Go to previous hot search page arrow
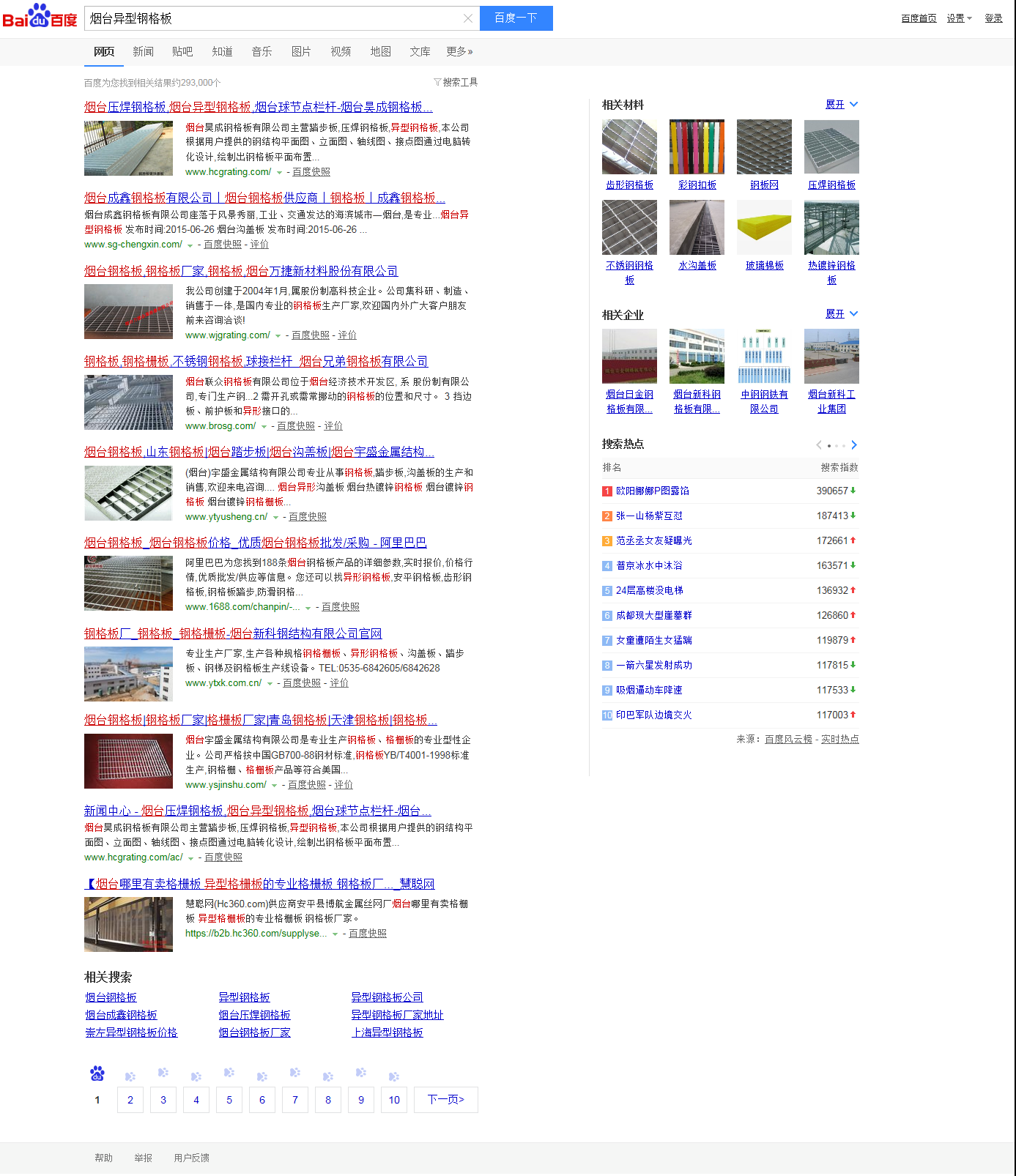1016x1176 pixels. (819, 445)
